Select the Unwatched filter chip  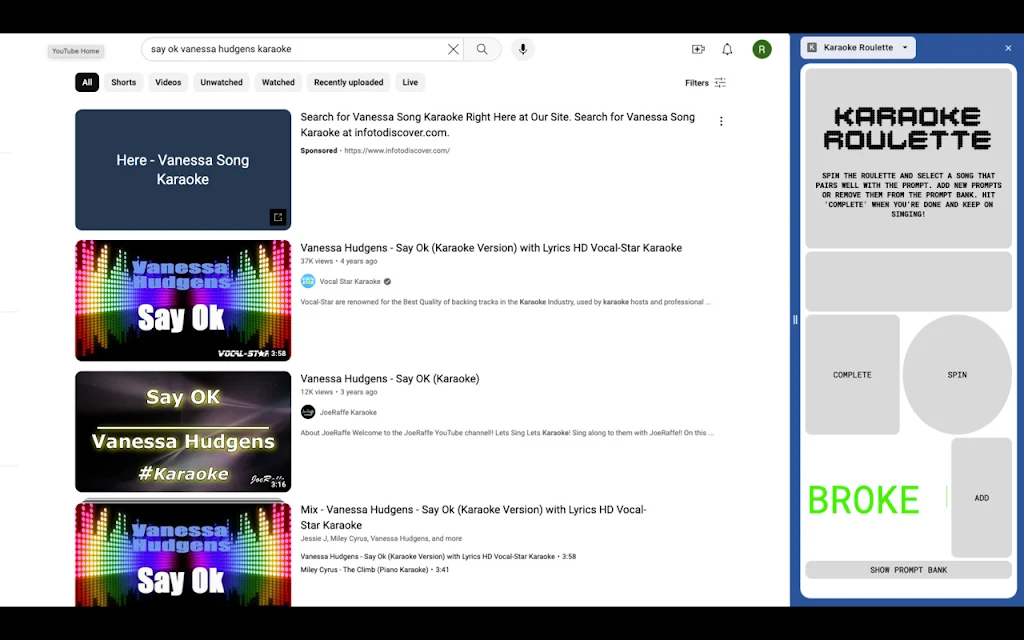coord(221,82)
